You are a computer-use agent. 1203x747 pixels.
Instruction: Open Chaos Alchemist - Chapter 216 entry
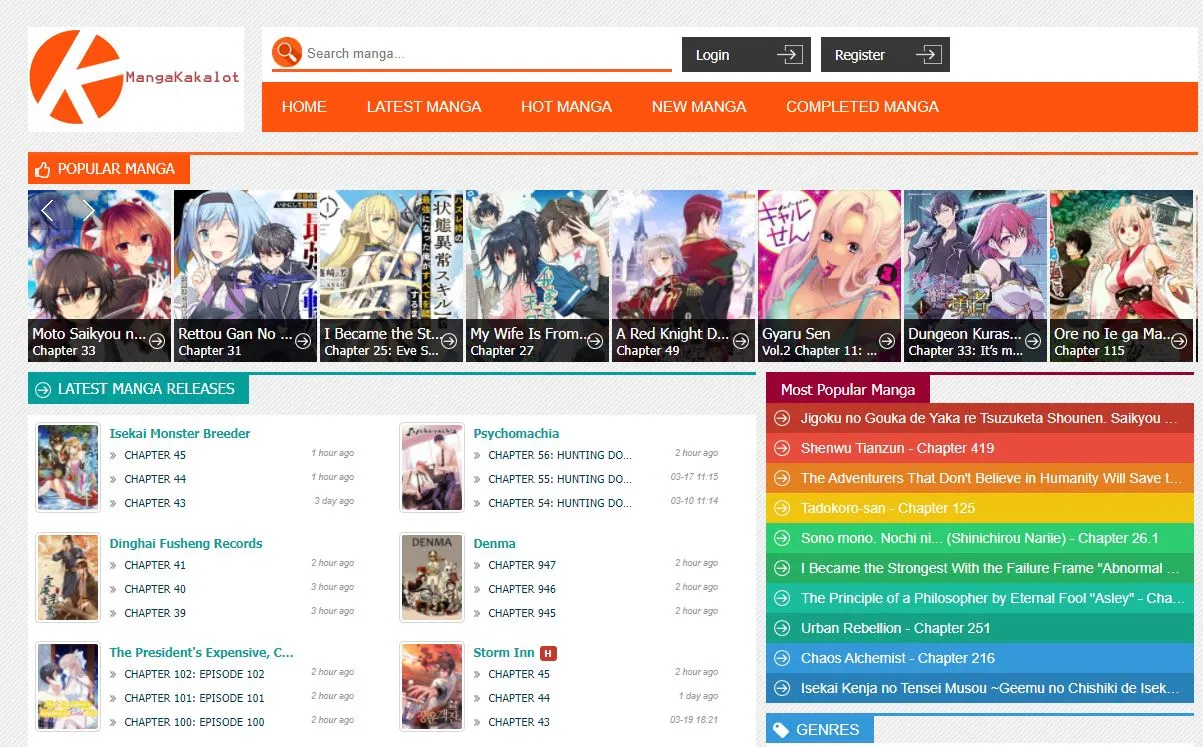point(980,658)
